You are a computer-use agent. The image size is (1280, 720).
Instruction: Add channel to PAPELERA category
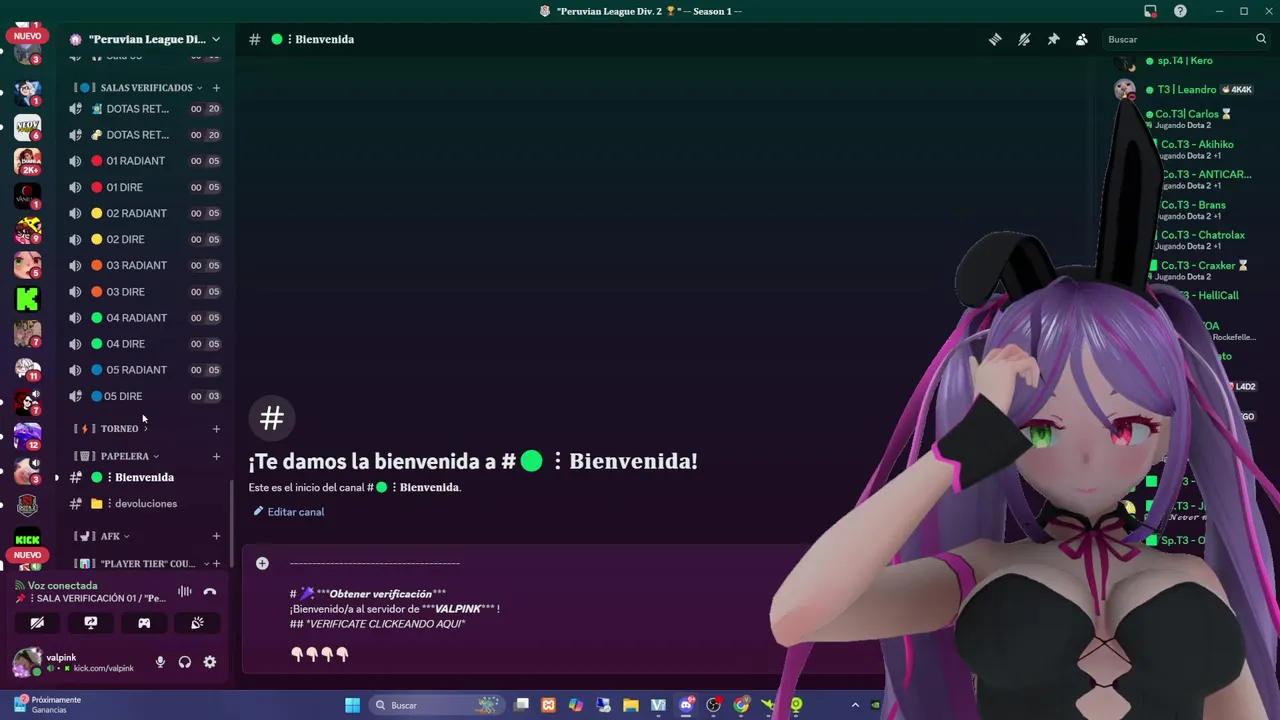[216, 456]
